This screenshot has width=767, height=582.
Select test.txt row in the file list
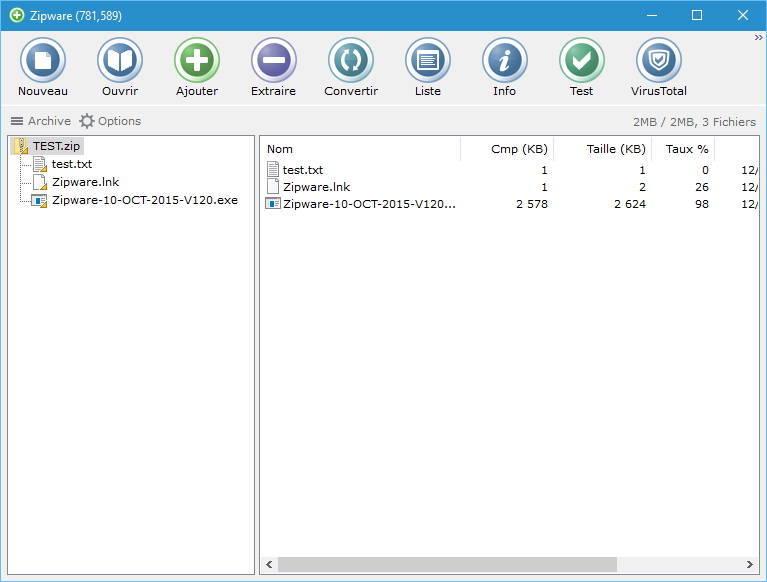point(509,170)
